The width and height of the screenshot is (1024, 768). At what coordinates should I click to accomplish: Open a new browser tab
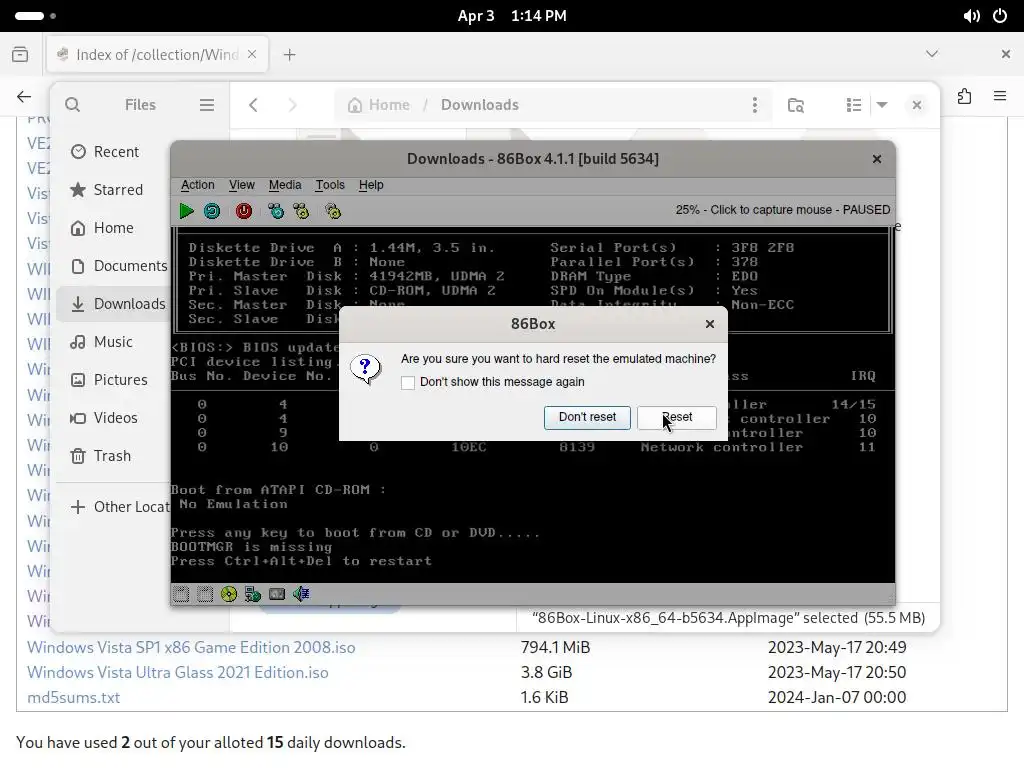[x=289, y=55]
